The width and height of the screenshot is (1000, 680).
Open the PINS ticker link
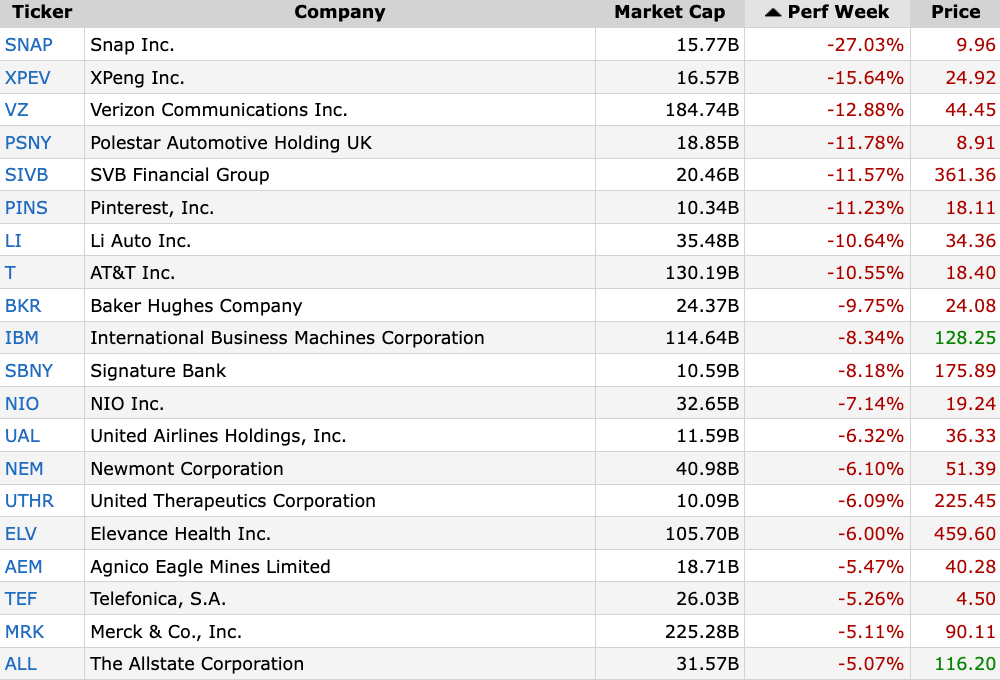click(26, 208)
